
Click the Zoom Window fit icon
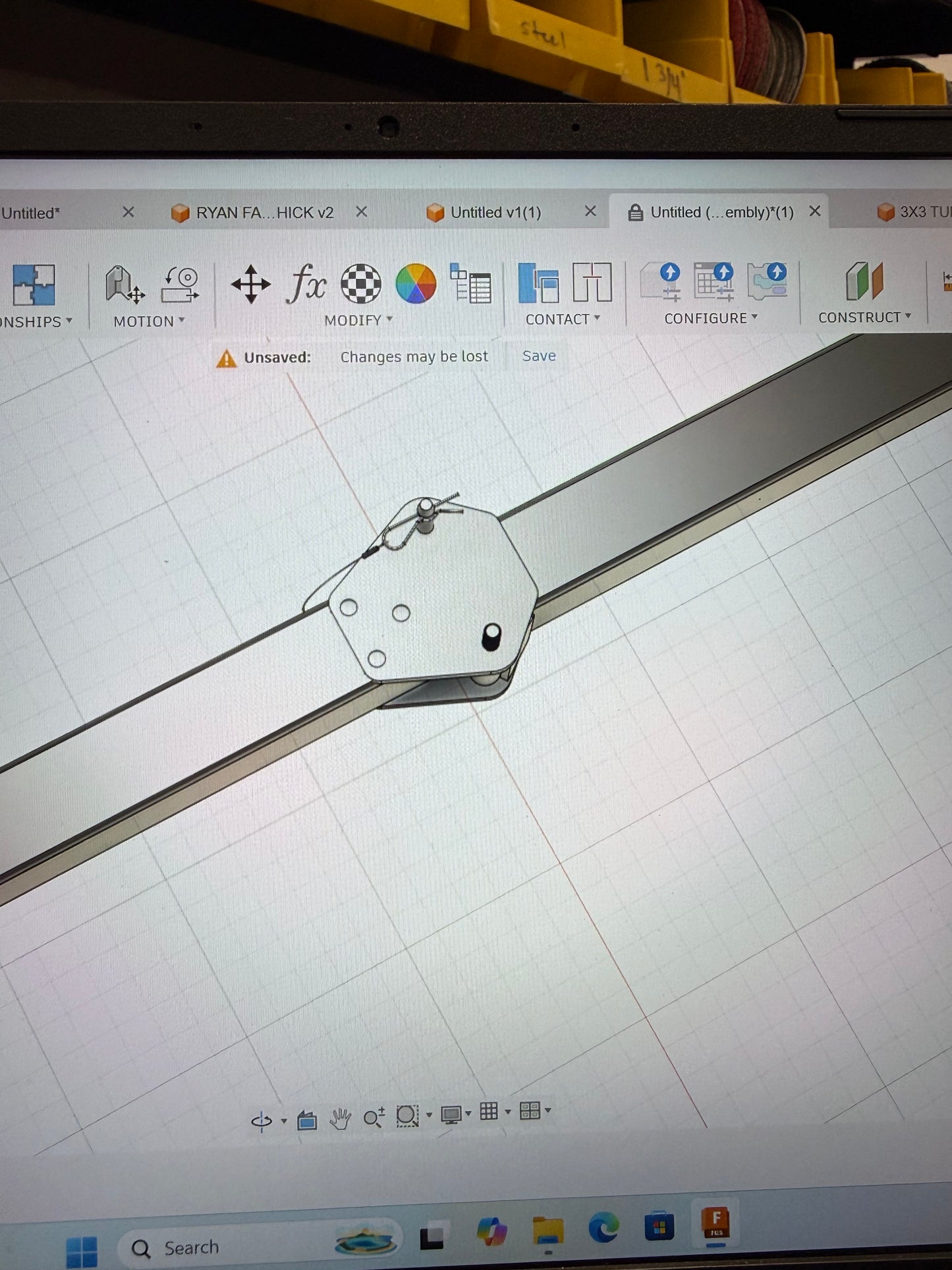point(407,1115)
